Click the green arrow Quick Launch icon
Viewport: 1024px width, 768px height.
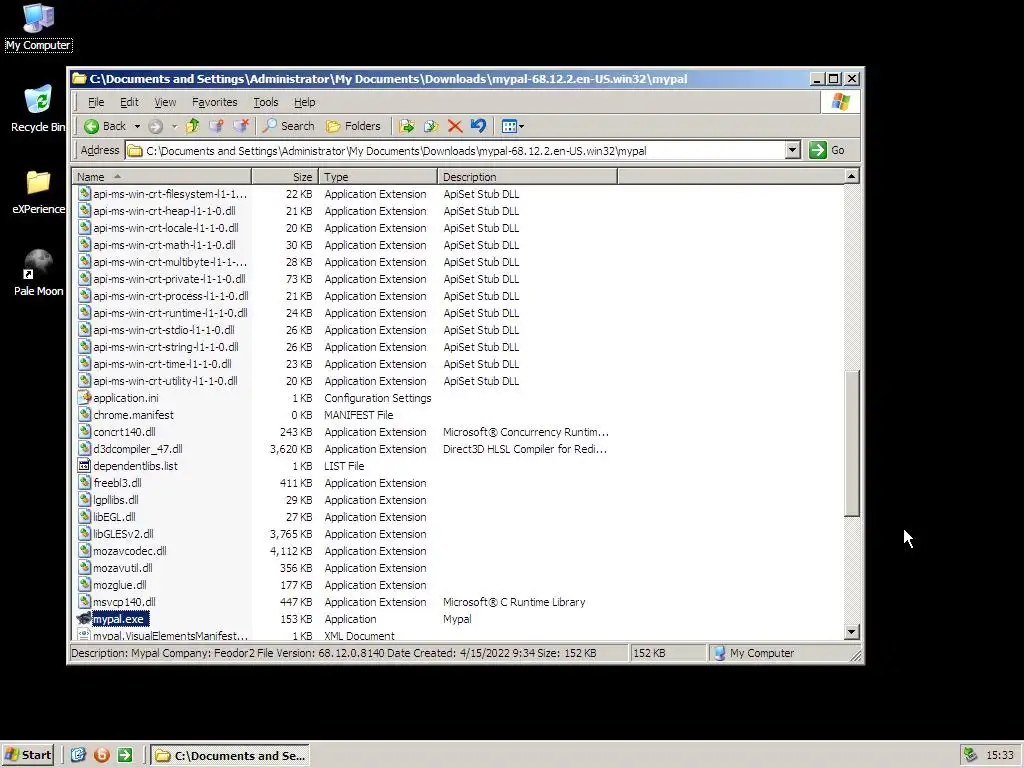[125, 755]
